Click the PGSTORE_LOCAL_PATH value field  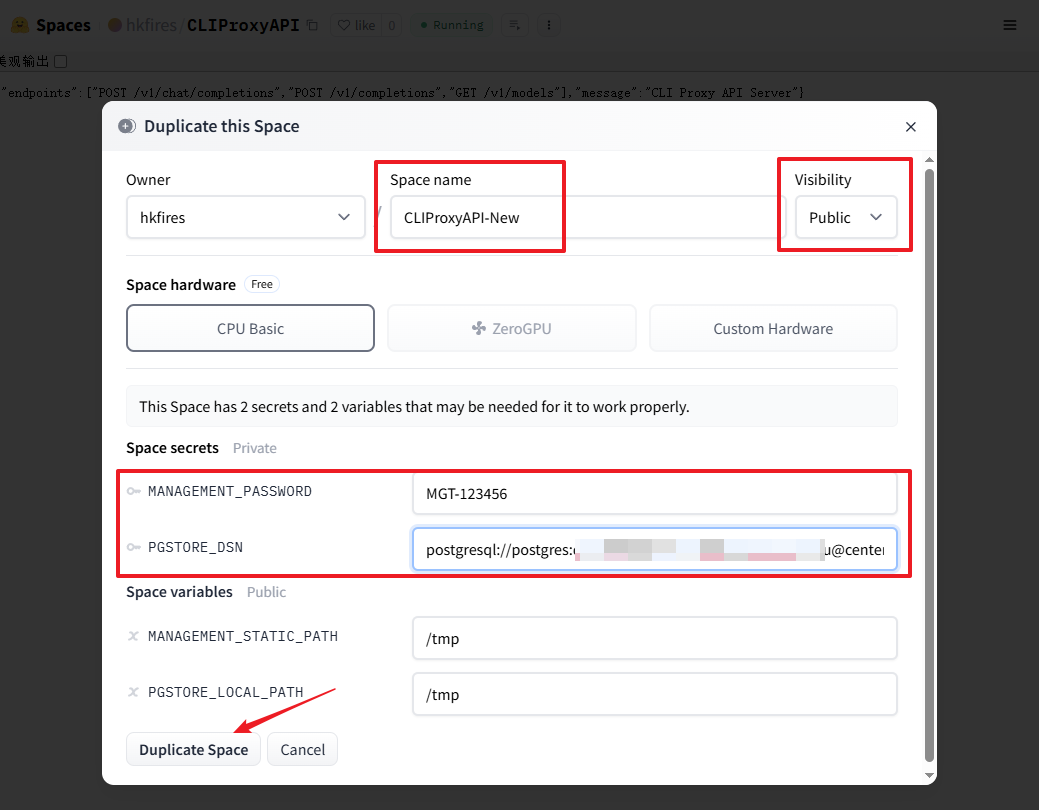pos(654,694)
